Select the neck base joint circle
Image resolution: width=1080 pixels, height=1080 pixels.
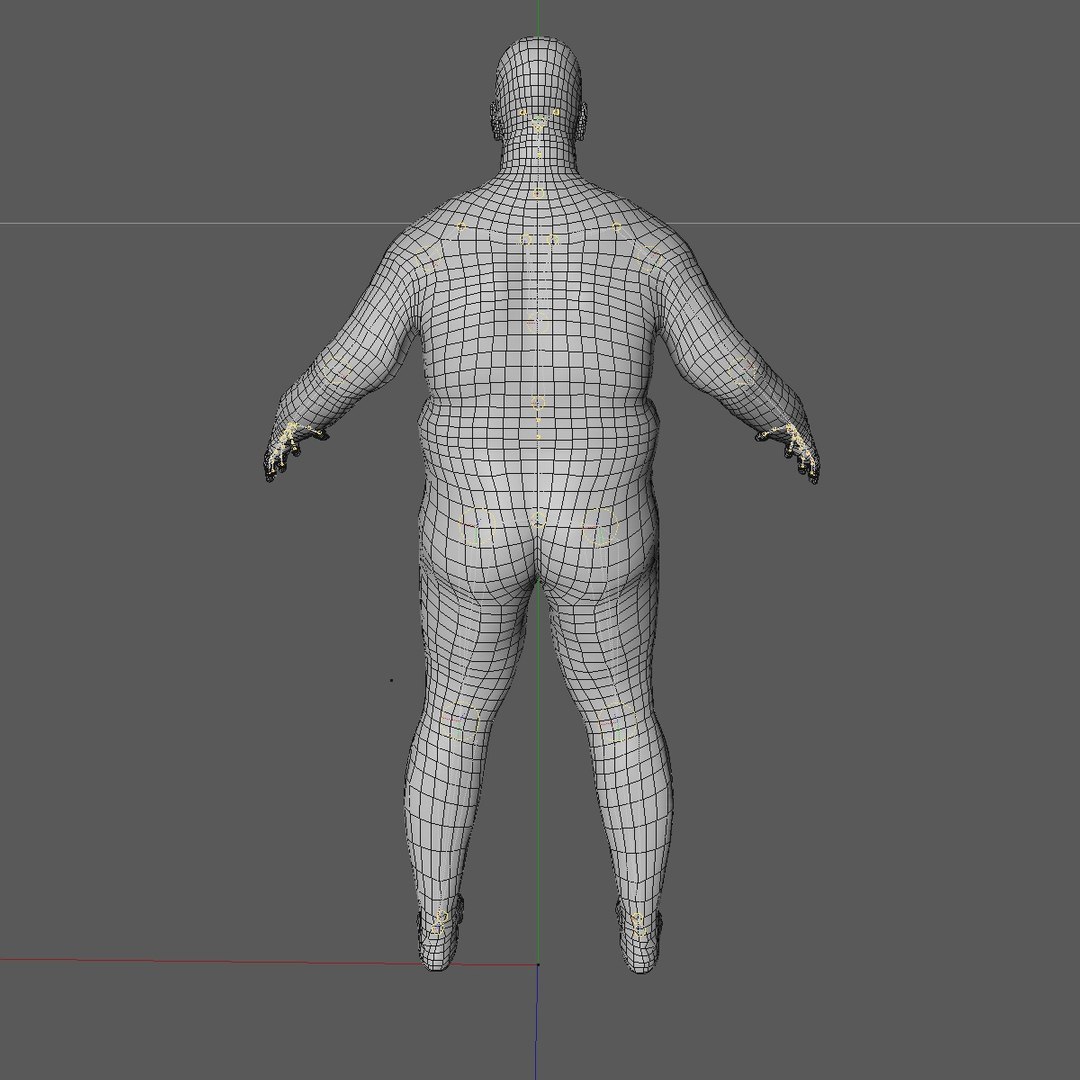pos(537,194)
